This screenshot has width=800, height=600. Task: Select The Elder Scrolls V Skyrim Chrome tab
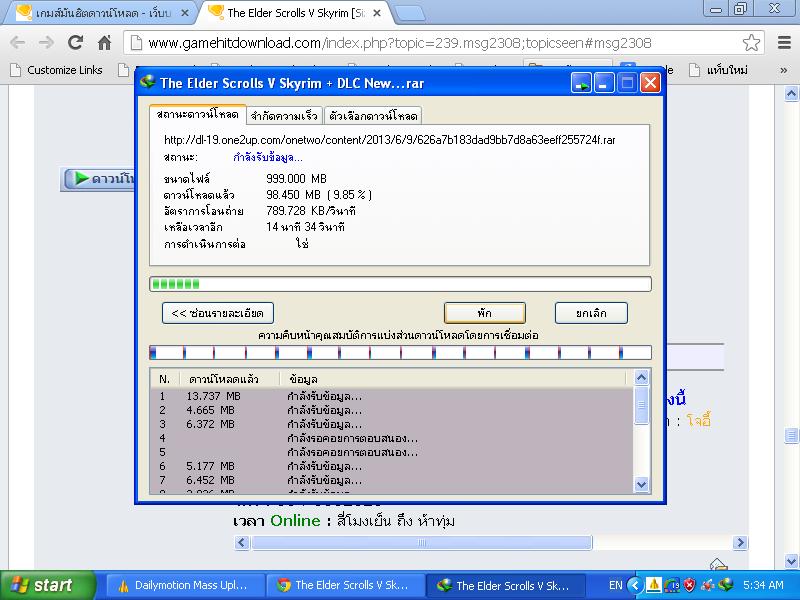click(x=296, y=13)
